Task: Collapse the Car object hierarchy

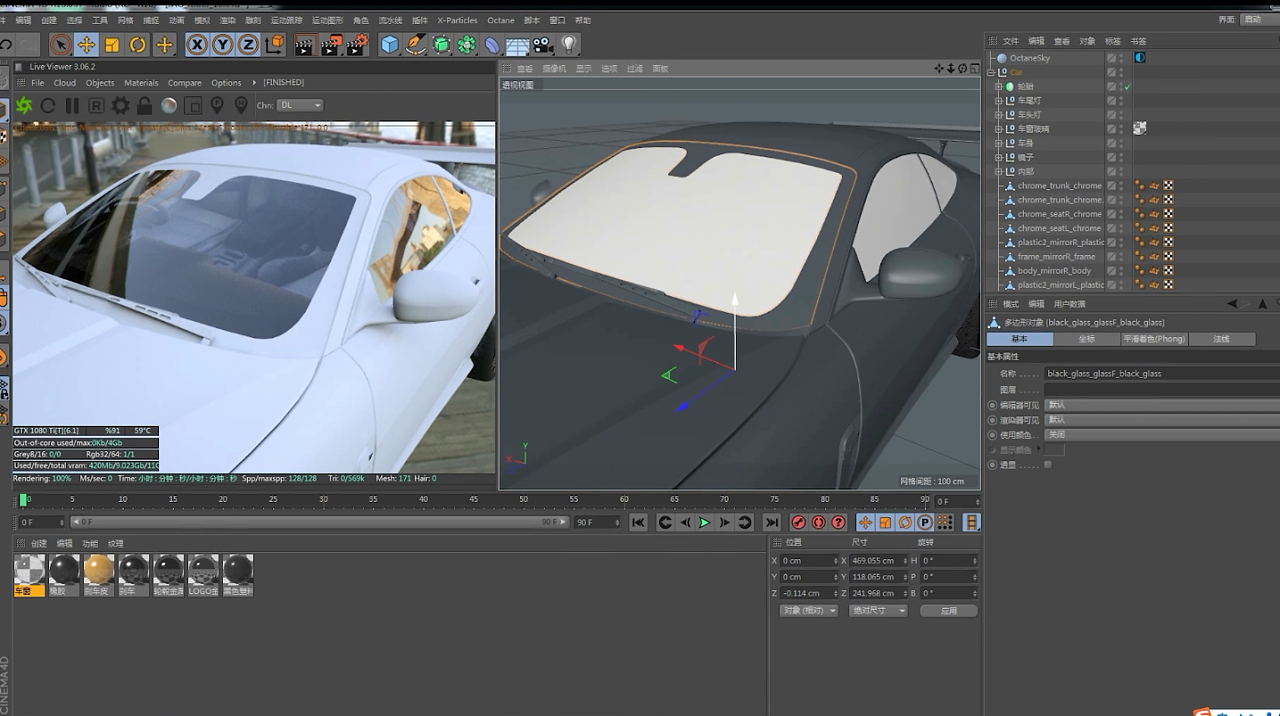Action: click(993, 73)
